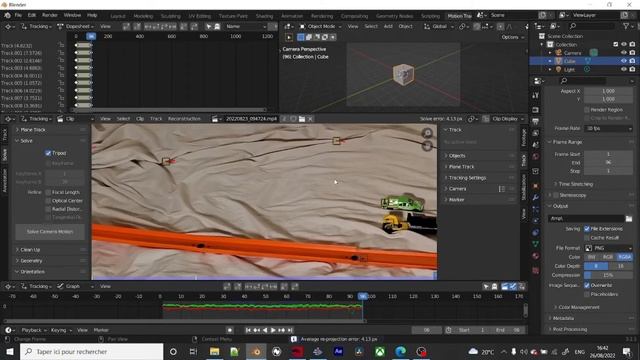Screen dimensions: 640x360
Task: Click lock icon for Track.005 in dopesheet
Action: 61,83
